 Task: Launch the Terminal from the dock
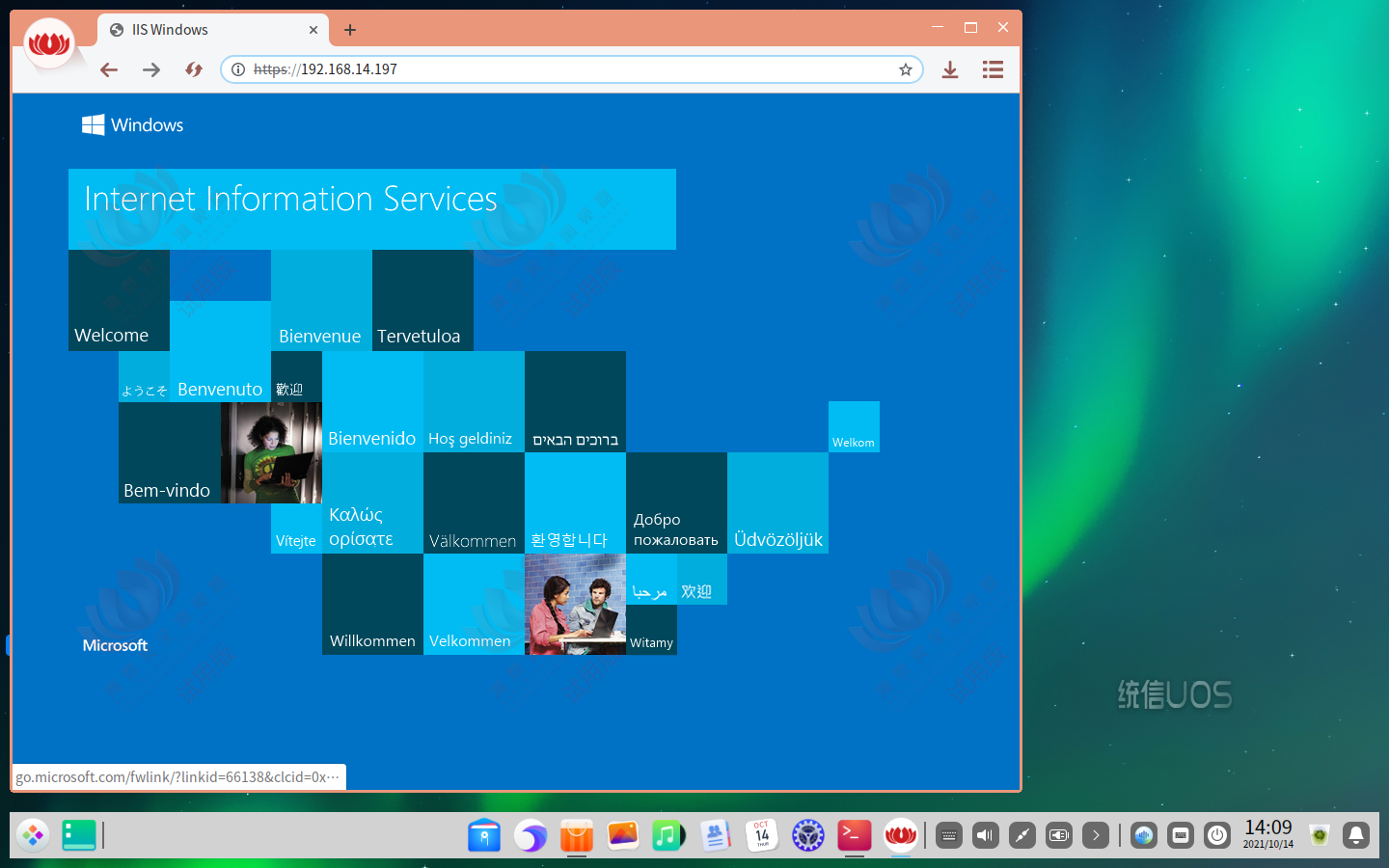pos(855,835)
